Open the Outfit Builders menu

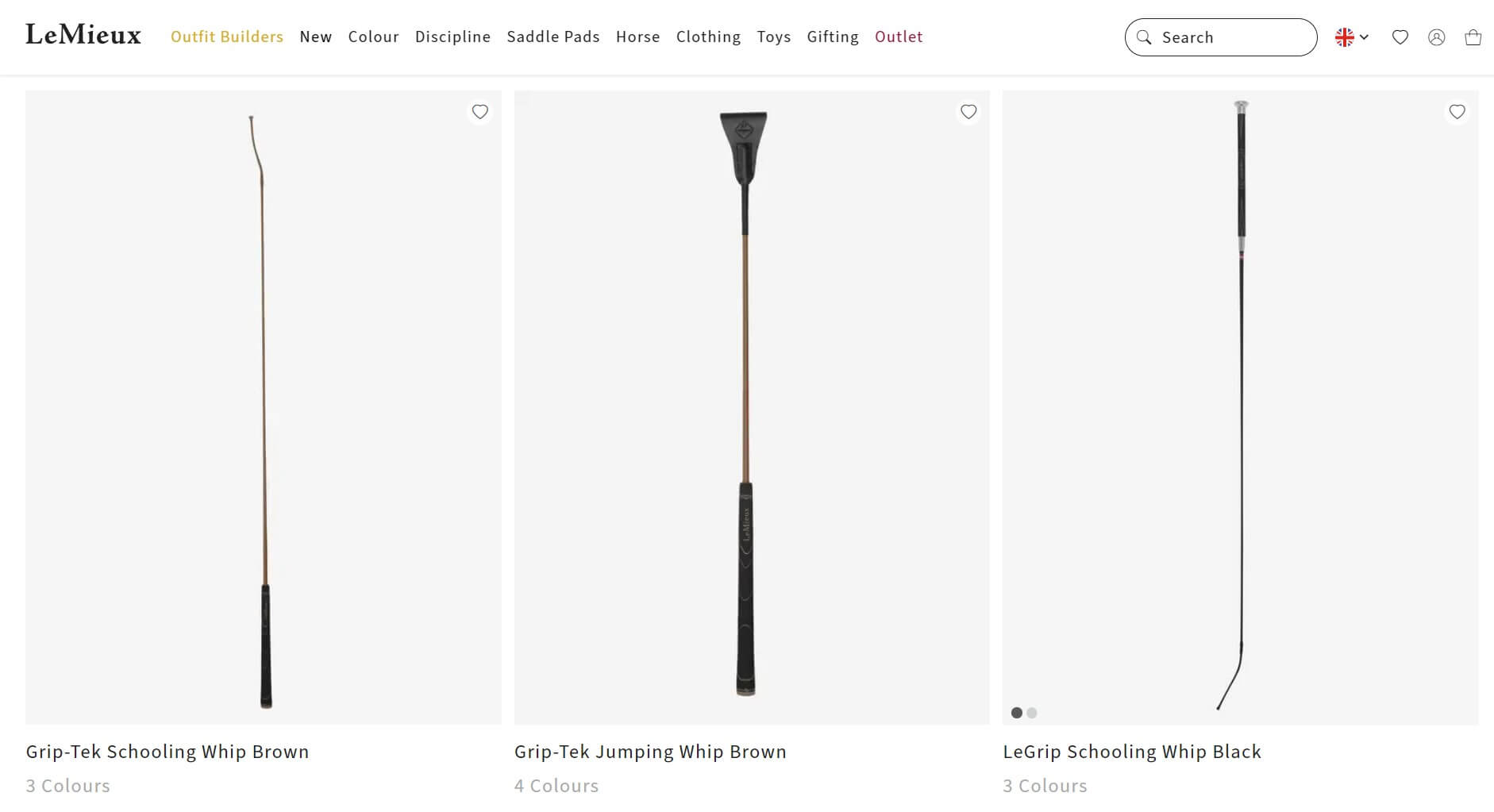[x=227, y=37]
